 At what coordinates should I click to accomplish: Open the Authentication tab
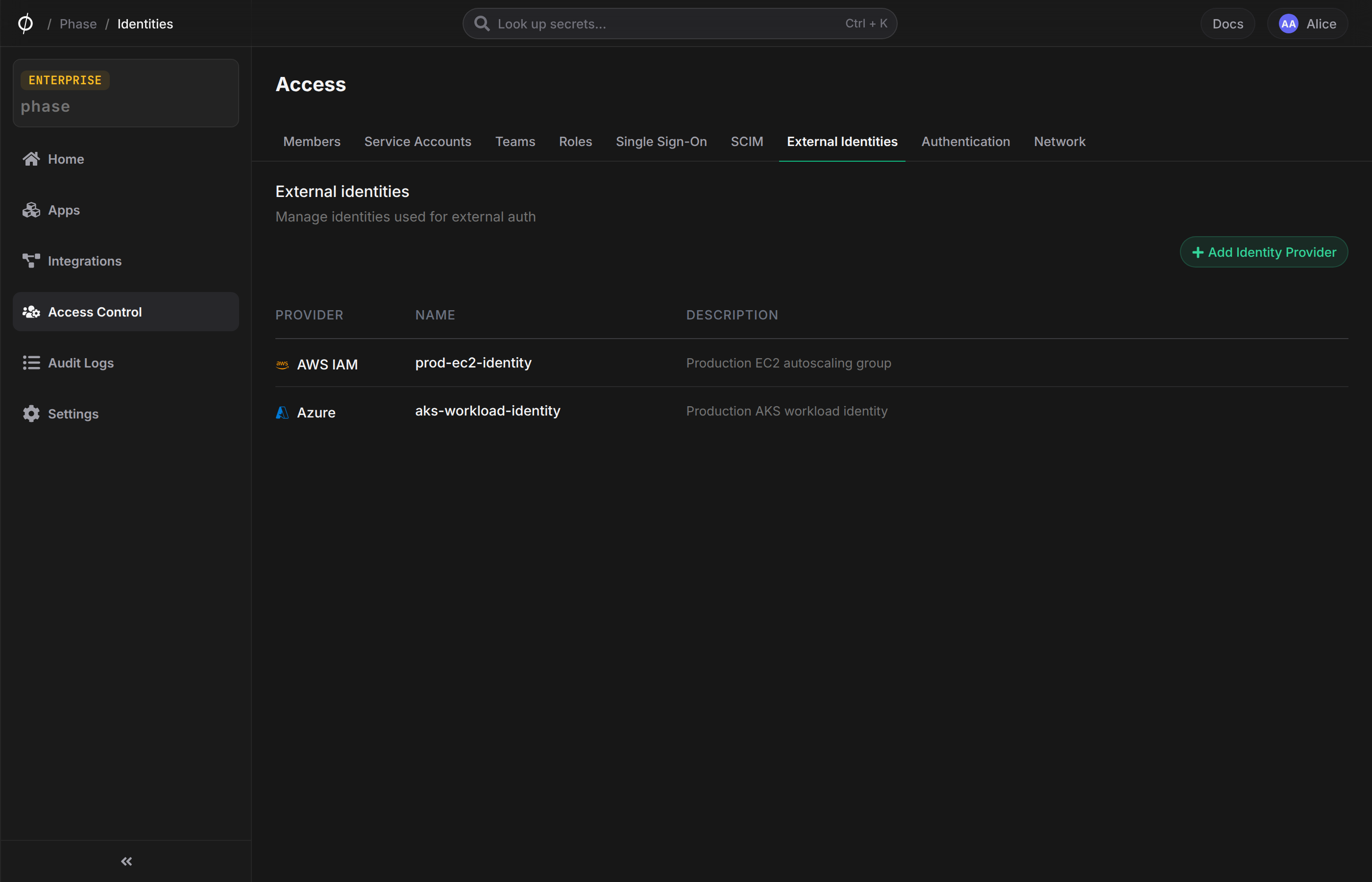[x=965, y=142]
